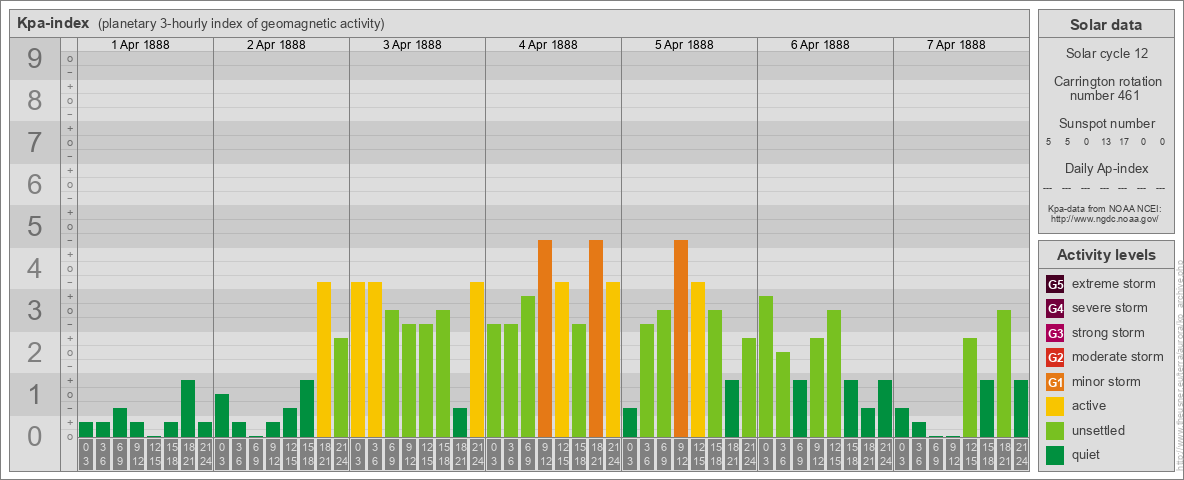1184x480 pixels.
Task: Click the Kp axis level 7 label
Action: (35, 142)
